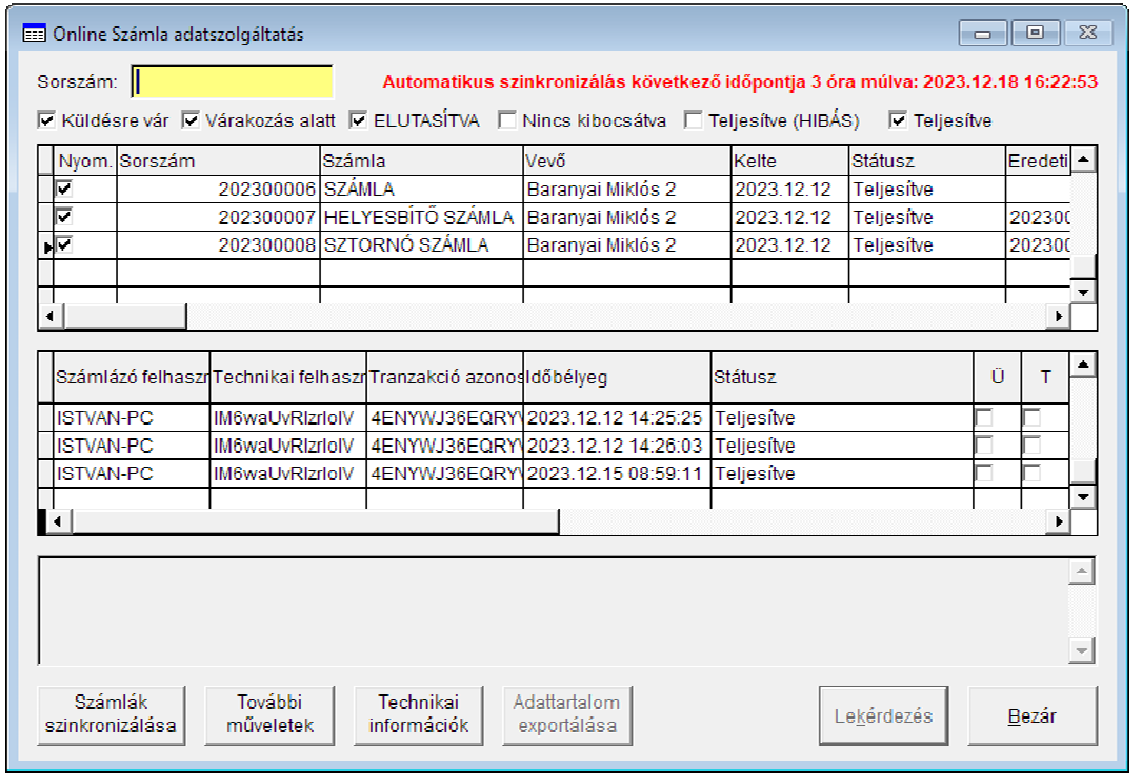
Task: Select the row marker of invoice 202300008
Action: pyautogui.click(x=45, y=245)
